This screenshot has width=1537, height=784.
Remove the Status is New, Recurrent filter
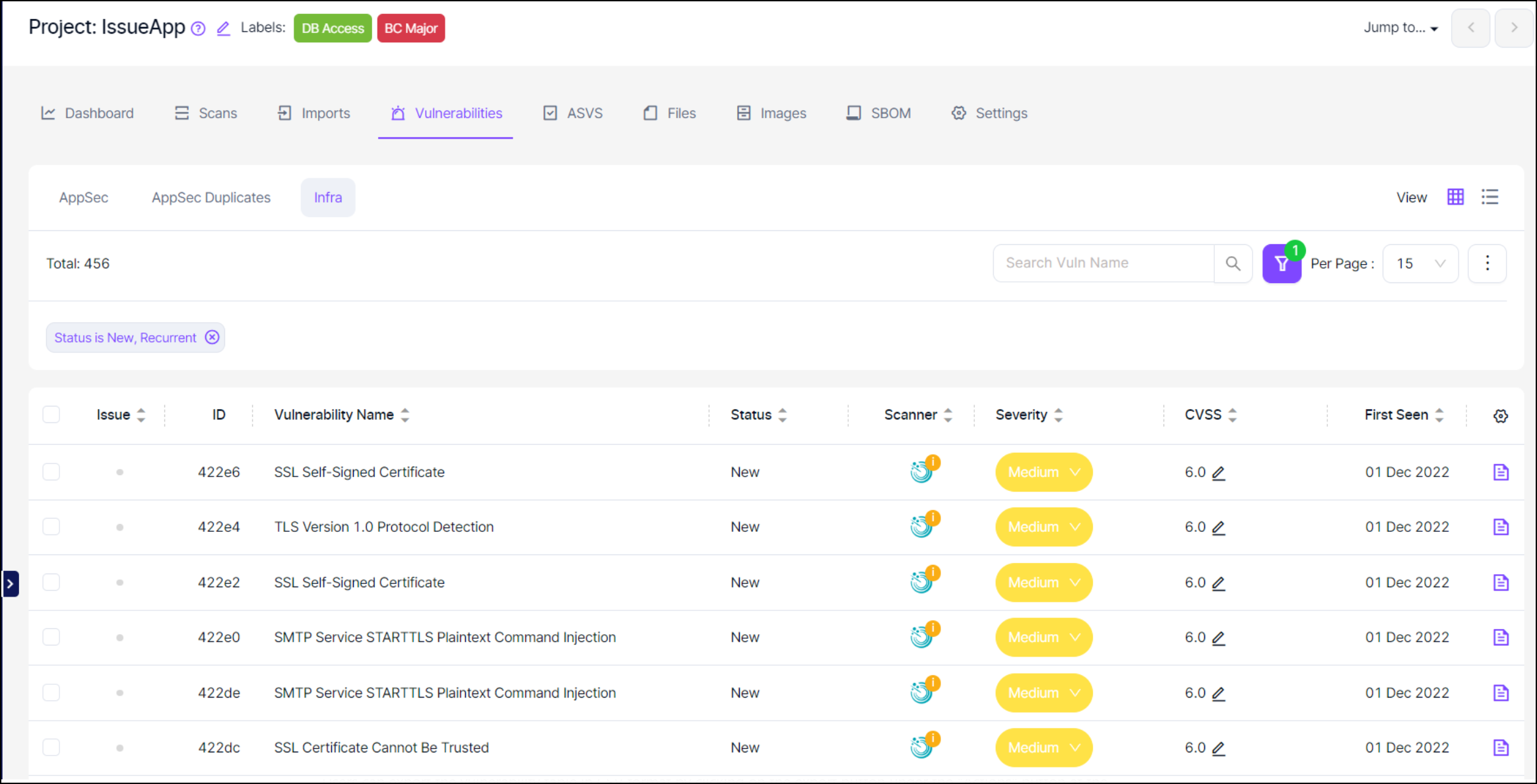[212, 337]
